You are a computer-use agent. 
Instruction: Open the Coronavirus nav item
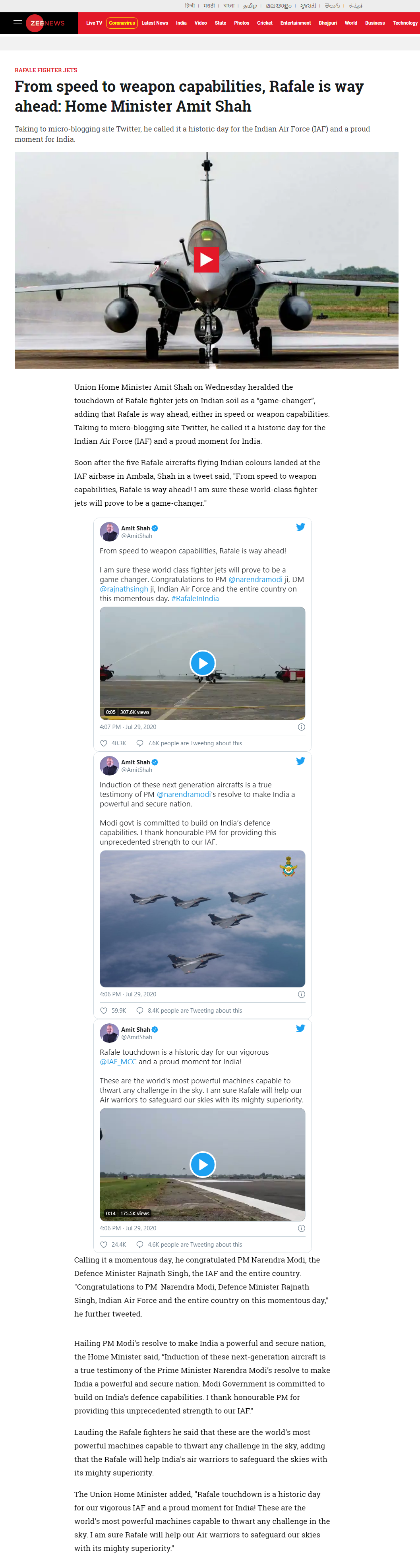point(122,23)
